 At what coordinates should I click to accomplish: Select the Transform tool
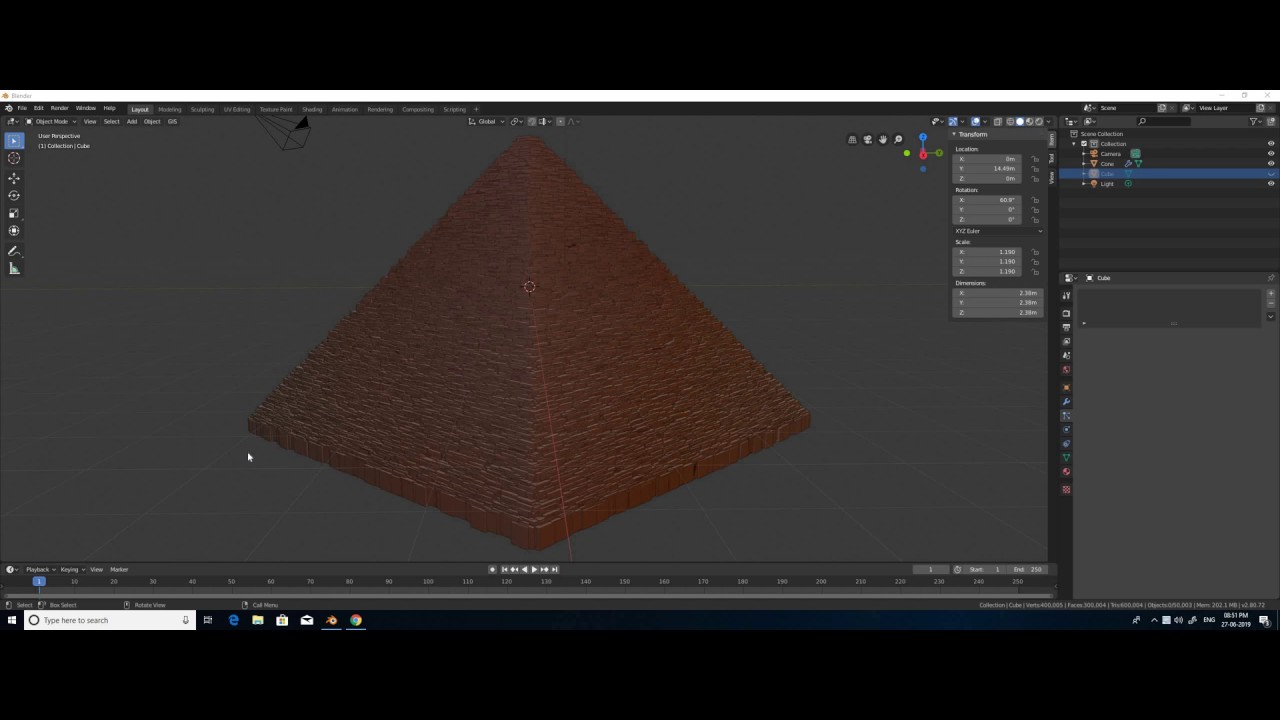[14, 231]
